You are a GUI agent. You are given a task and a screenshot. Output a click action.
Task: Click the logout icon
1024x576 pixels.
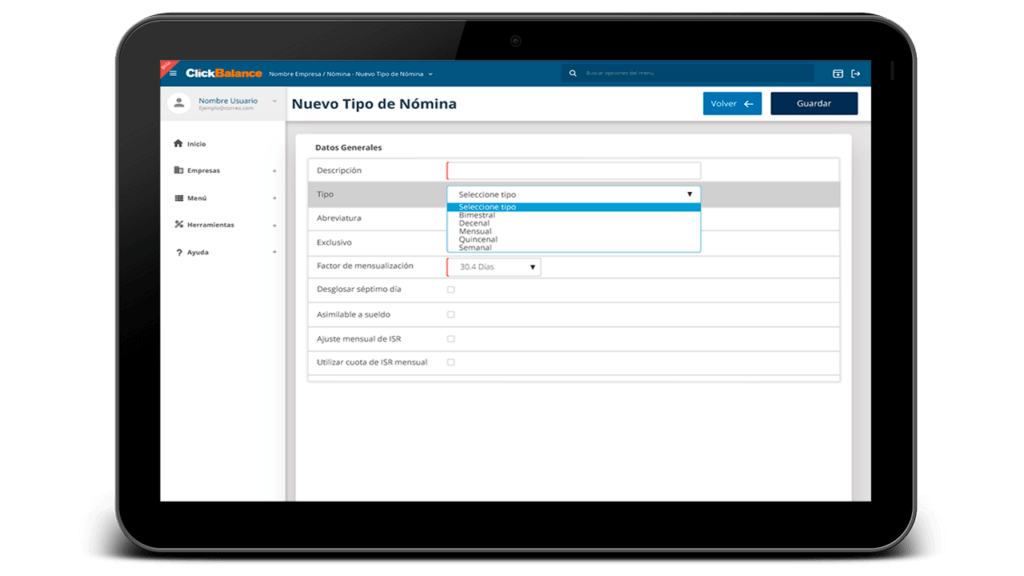855,73
